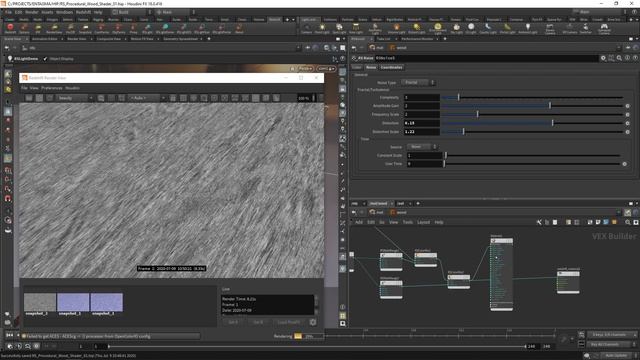Click the Complexity value field
This screenshot has height=360, width=640.
pyautogui.click(x=422, y=98)
